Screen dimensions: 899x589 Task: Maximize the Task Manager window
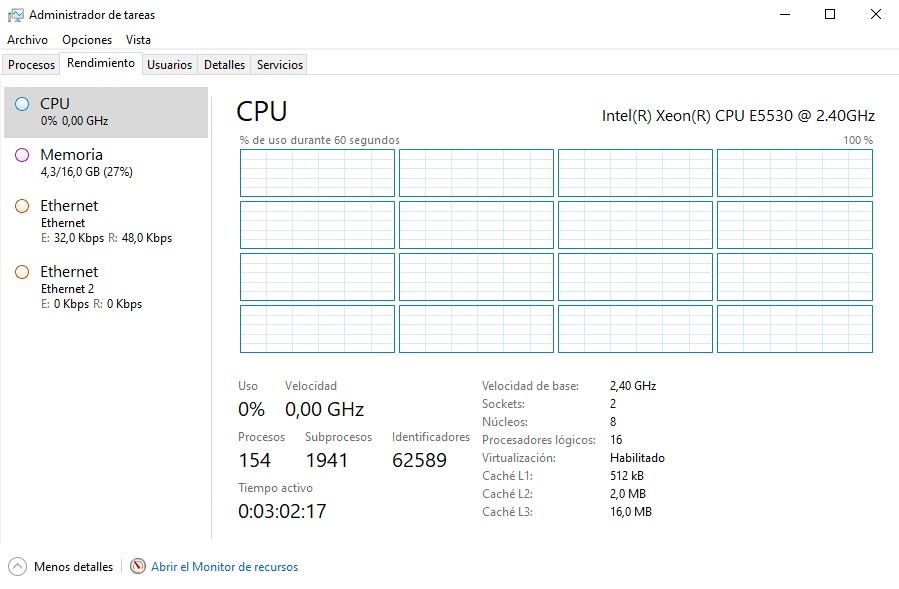(x=830, y=14)
